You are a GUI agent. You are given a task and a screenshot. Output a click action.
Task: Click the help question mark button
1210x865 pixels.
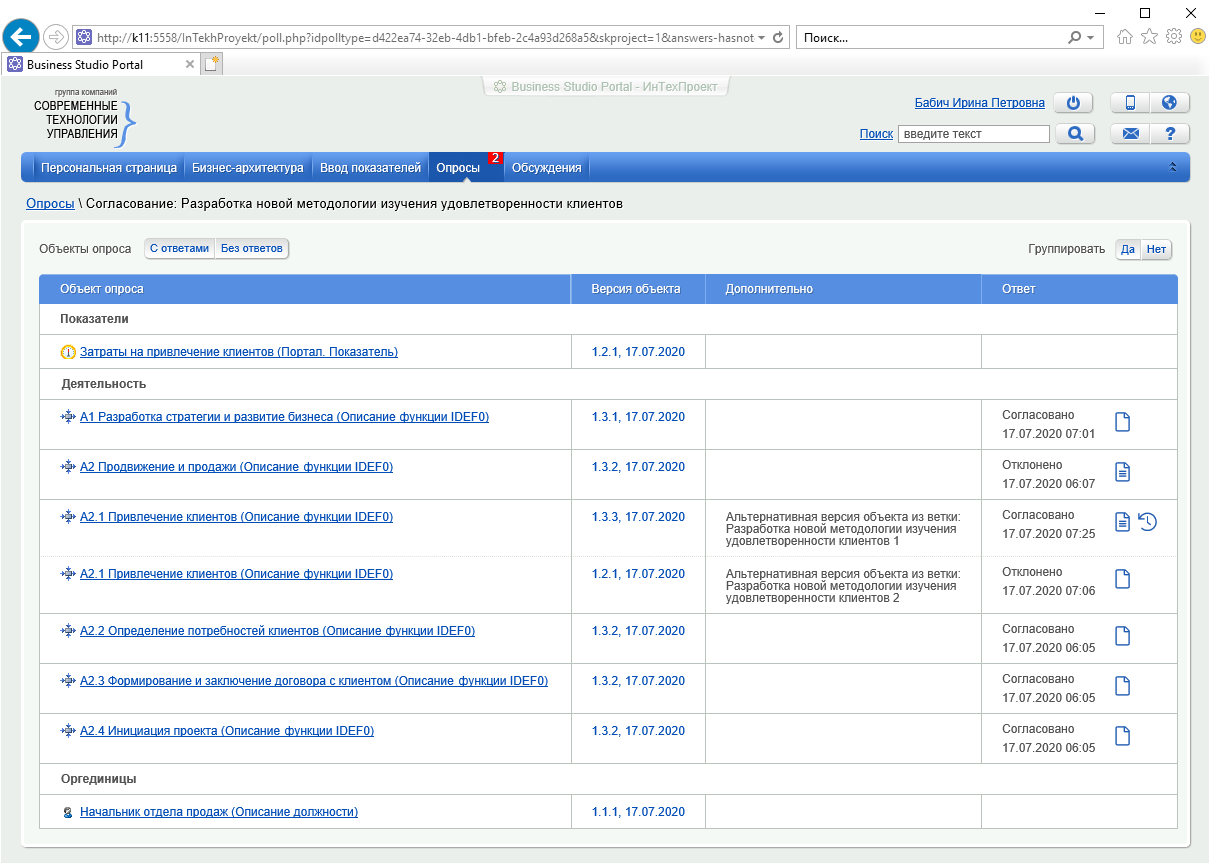pos(1169,134)
